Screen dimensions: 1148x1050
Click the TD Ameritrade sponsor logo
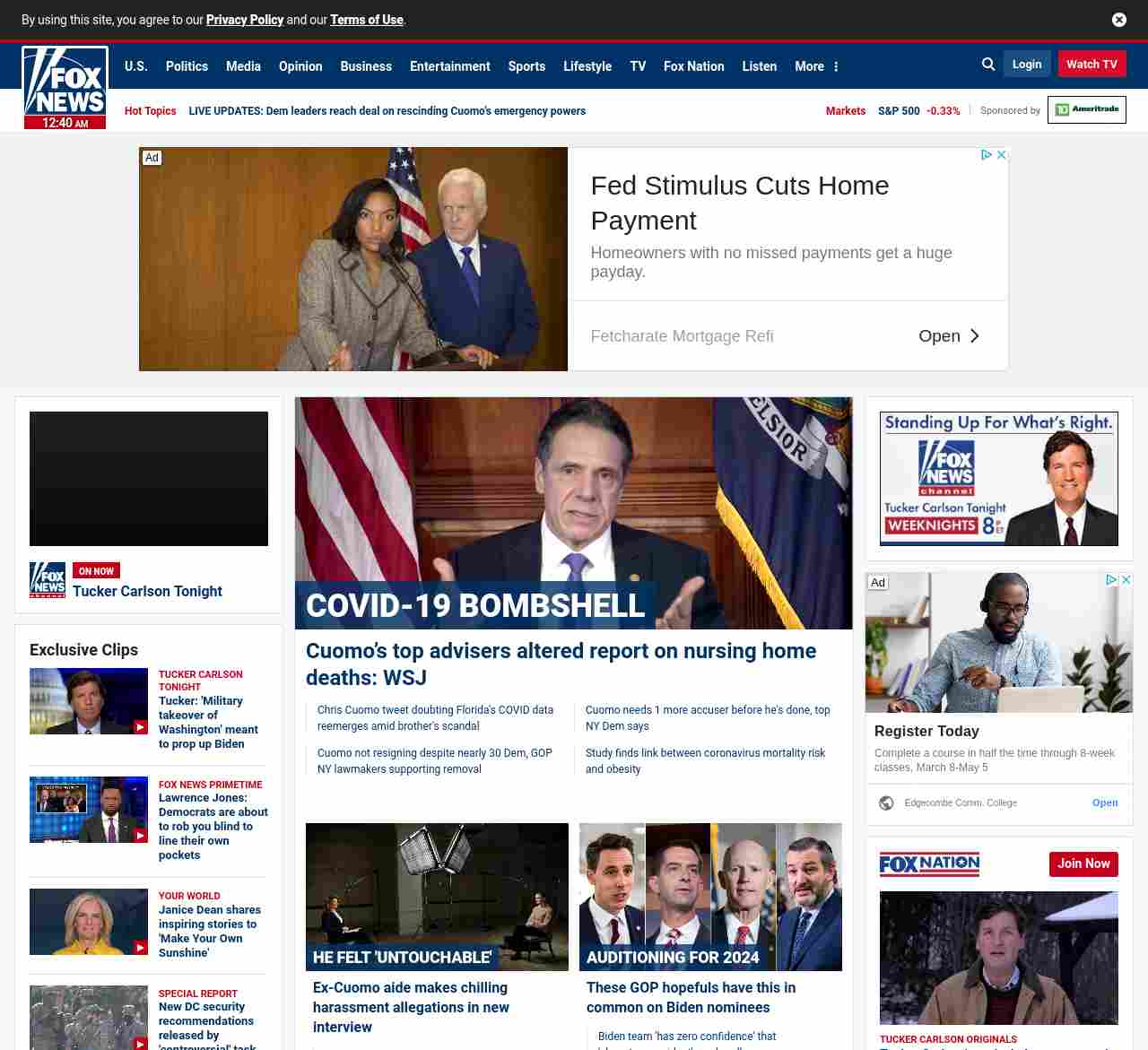(x=1086, y=109)
